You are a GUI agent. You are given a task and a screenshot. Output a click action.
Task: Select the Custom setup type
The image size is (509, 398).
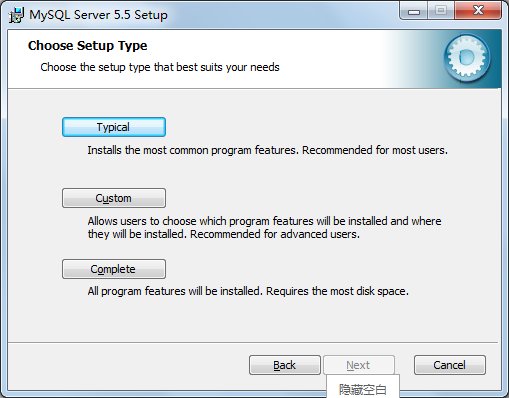(114, 198)
